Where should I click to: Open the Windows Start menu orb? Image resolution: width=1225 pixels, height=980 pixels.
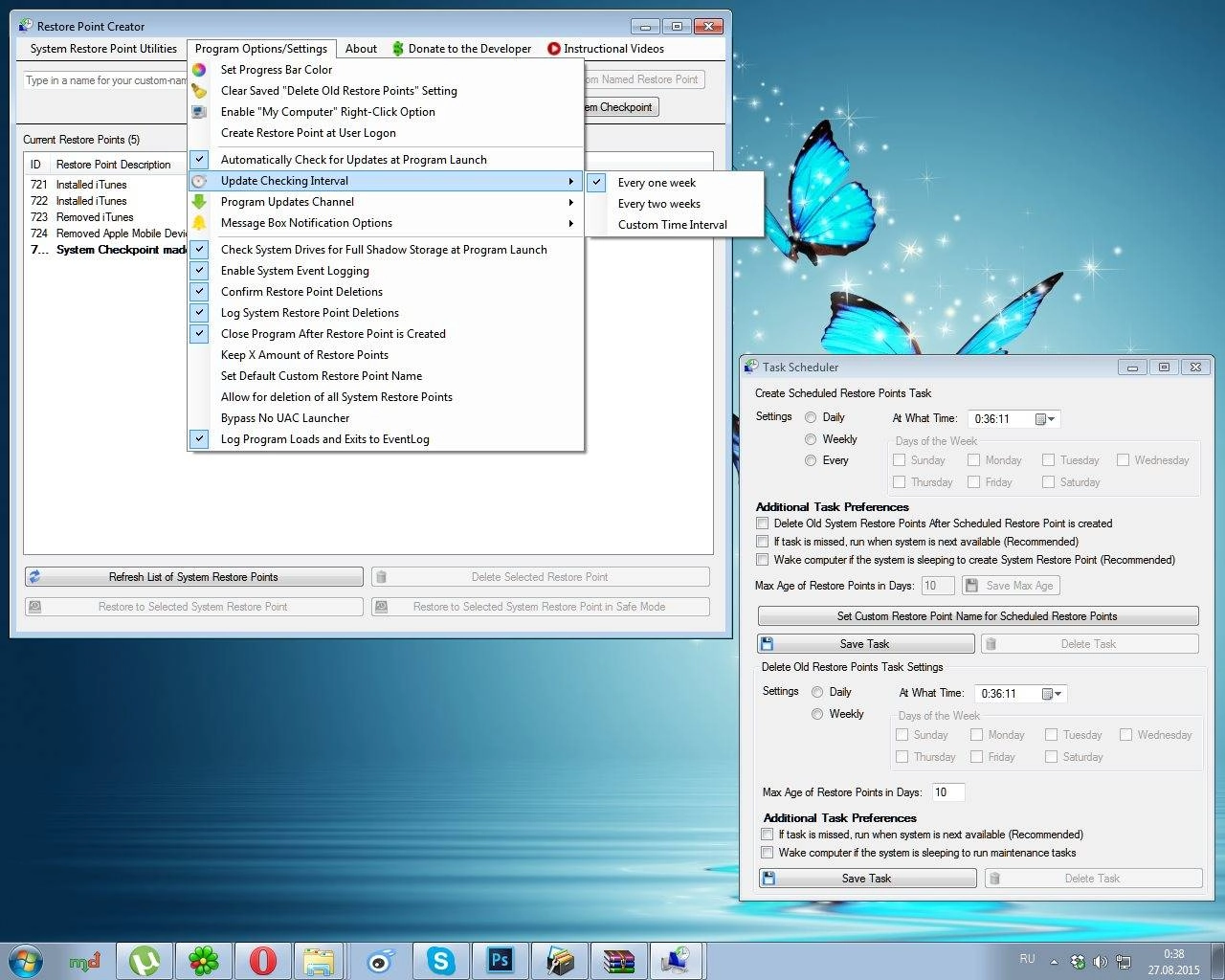point(25,960)
